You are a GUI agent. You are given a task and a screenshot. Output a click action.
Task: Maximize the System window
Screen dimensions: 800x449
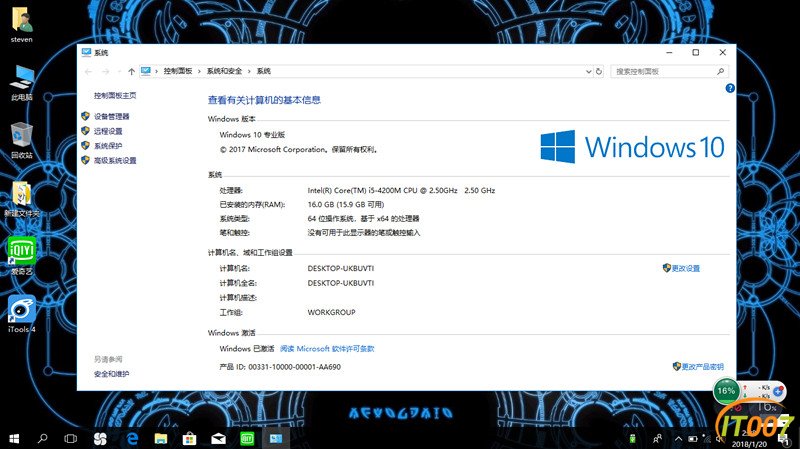[695, 53]
